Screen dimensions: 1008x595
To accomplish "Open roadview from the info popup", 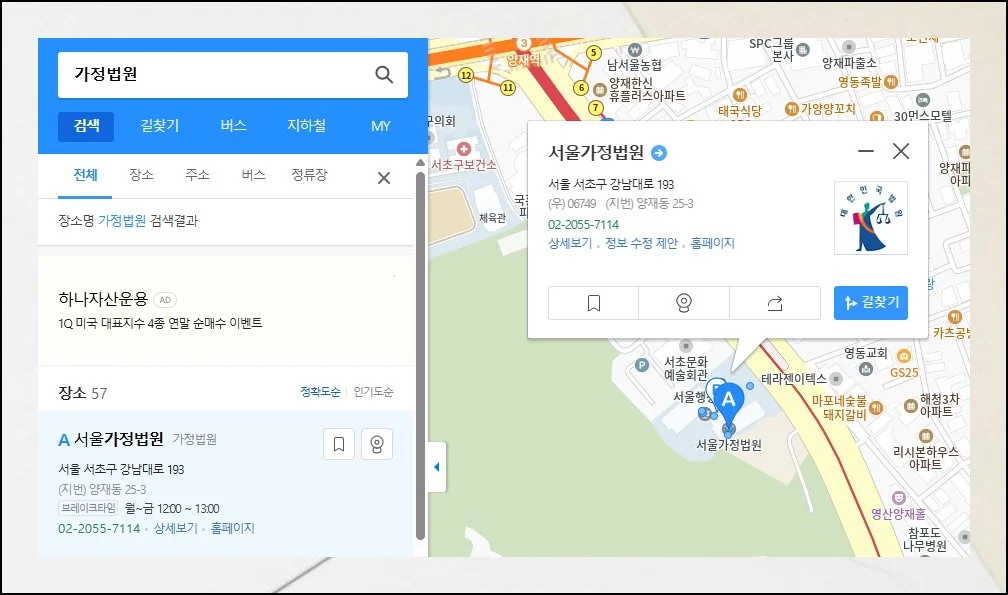I will click(x=684, y=303).
